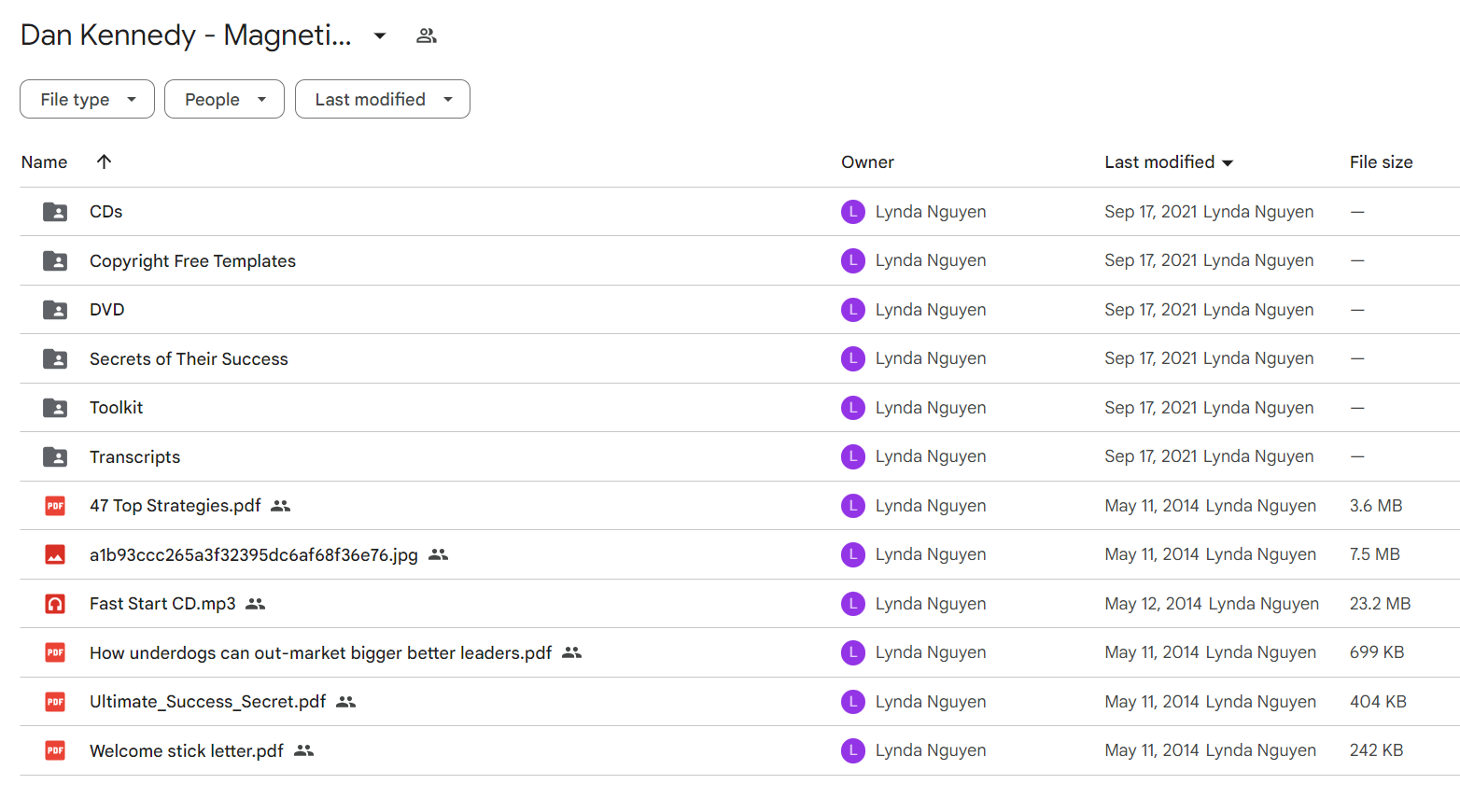This screenshot has width=1460, height=812.
Task: Click the PDF icon for Ultimate_Success_Secret
Action: 55,702
